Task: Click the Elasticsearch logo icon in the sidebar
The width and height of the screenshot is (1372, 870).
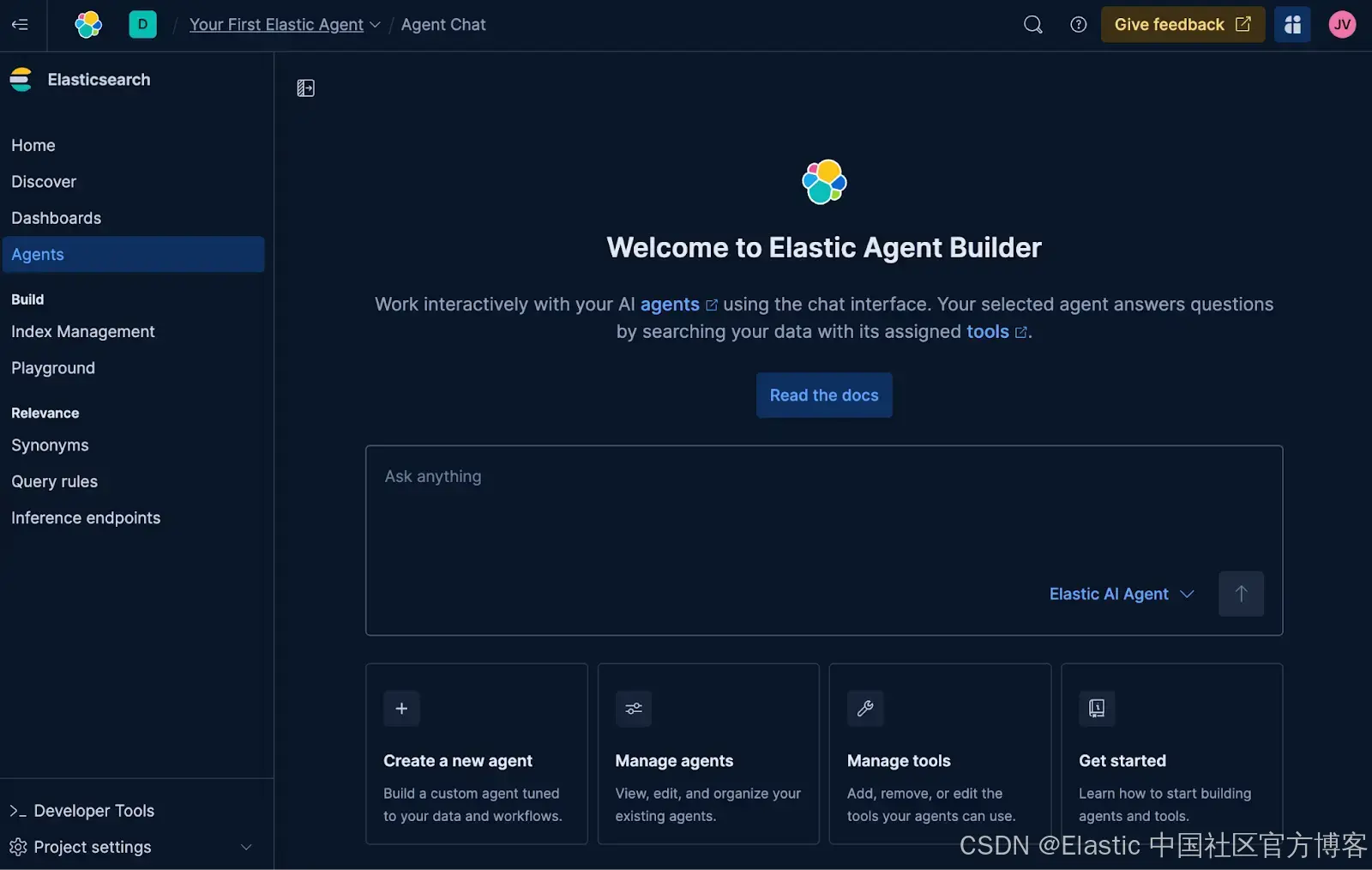Action: [21, 80]
